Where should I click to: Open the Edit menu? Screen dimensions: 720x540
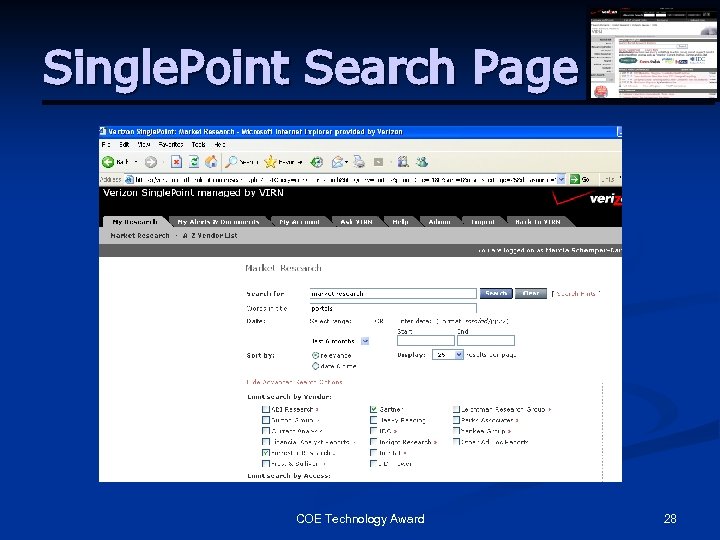[124, 144]
